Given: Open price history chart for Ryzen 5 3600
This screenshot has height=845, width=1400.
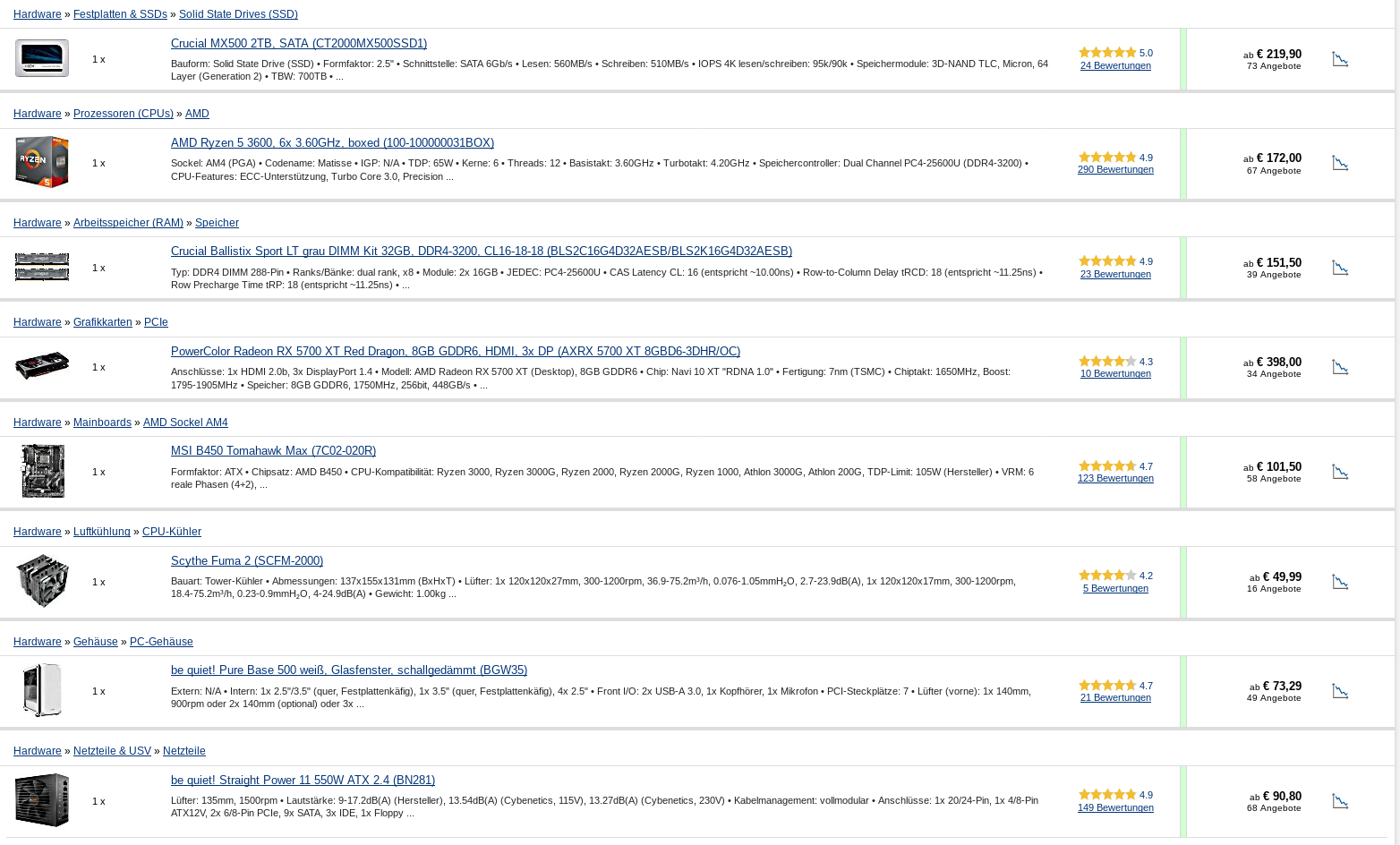Looking at the screenshot, I should (x=1340, y=163).
